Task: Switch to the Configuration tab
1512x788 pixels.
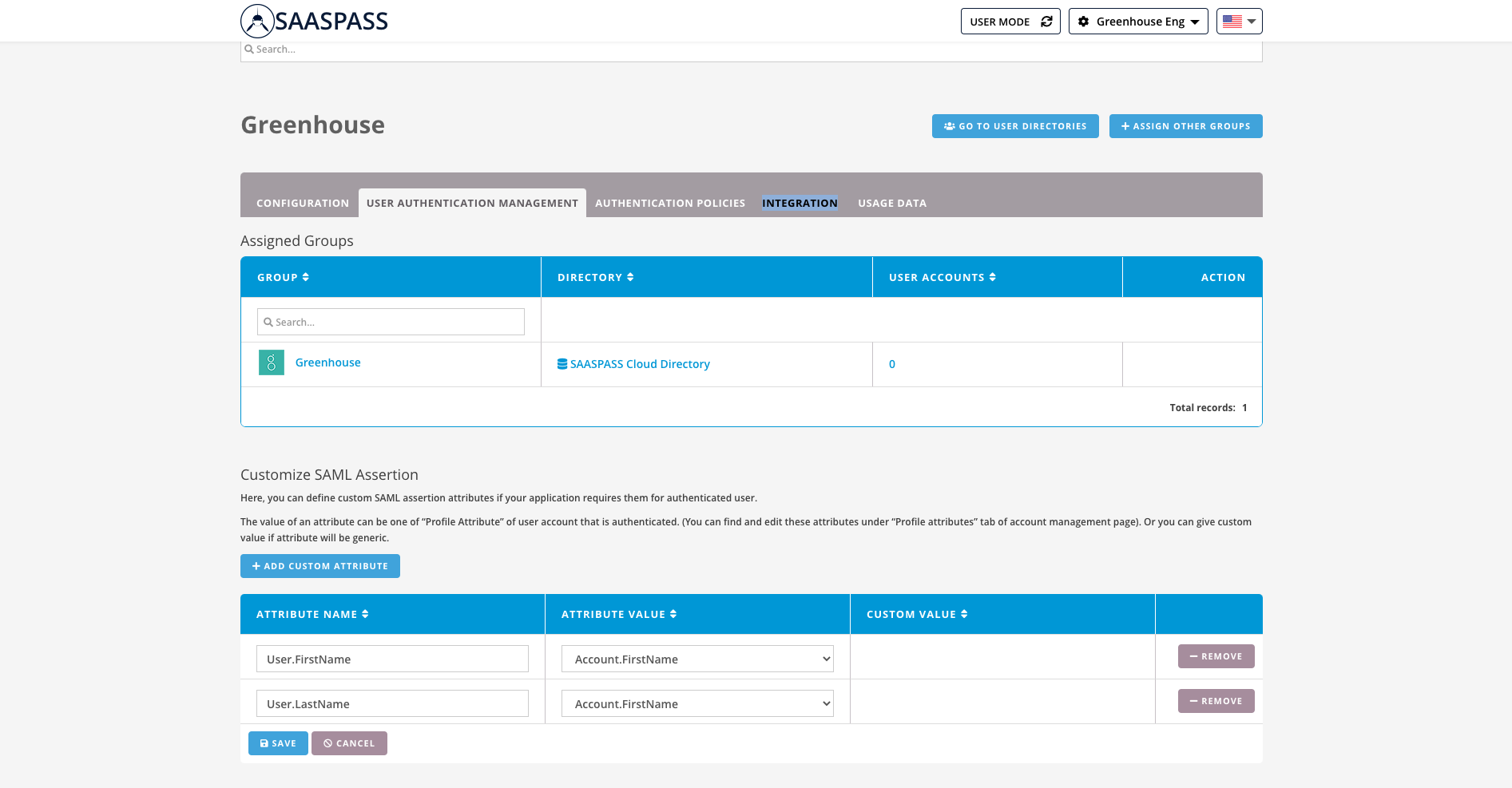Action: coord(302,204)
